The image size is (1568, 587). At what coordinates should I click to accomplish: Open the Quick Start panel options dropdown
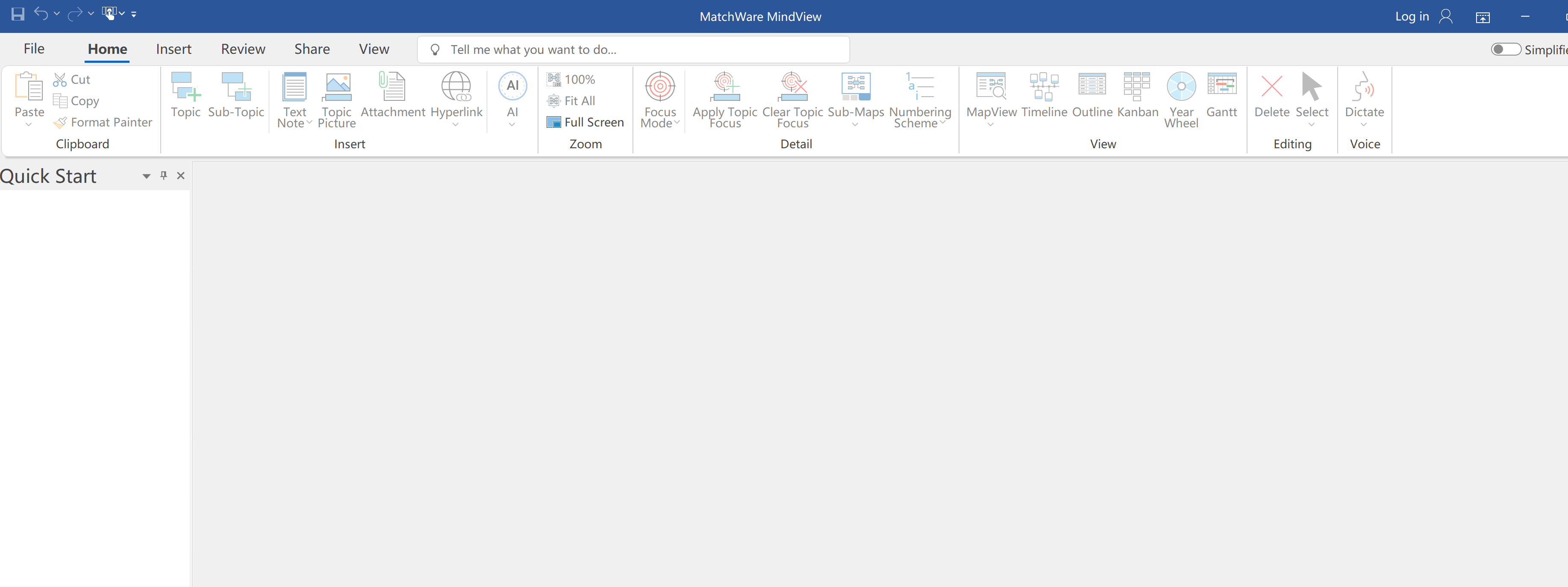[x=146, y=176]
